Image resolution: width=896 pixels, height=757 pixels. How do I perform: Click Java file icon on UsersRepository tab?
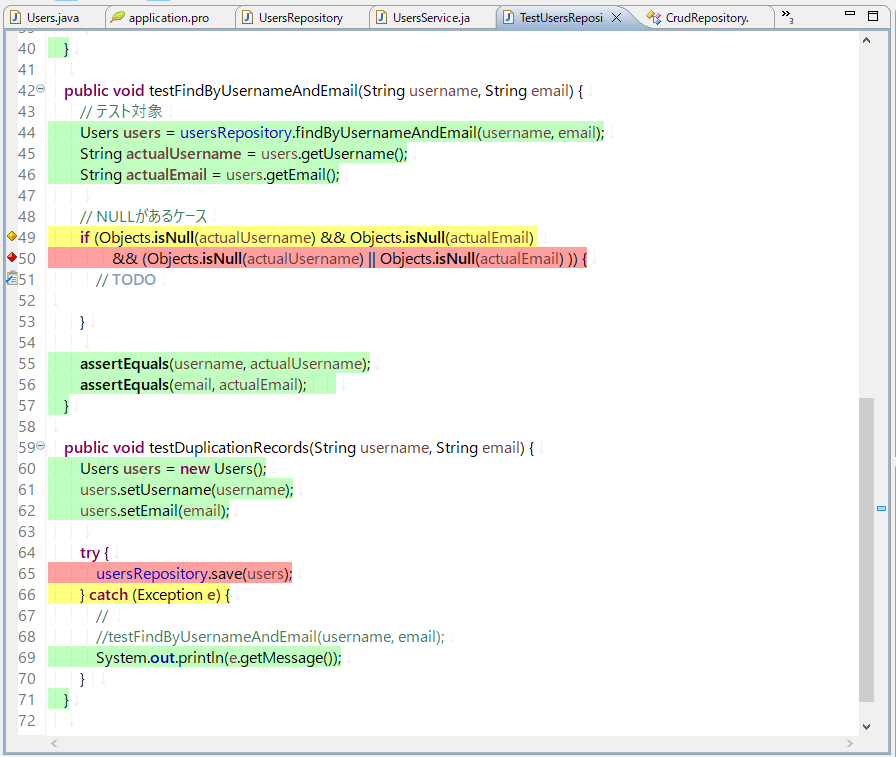(x=247, y=18)
